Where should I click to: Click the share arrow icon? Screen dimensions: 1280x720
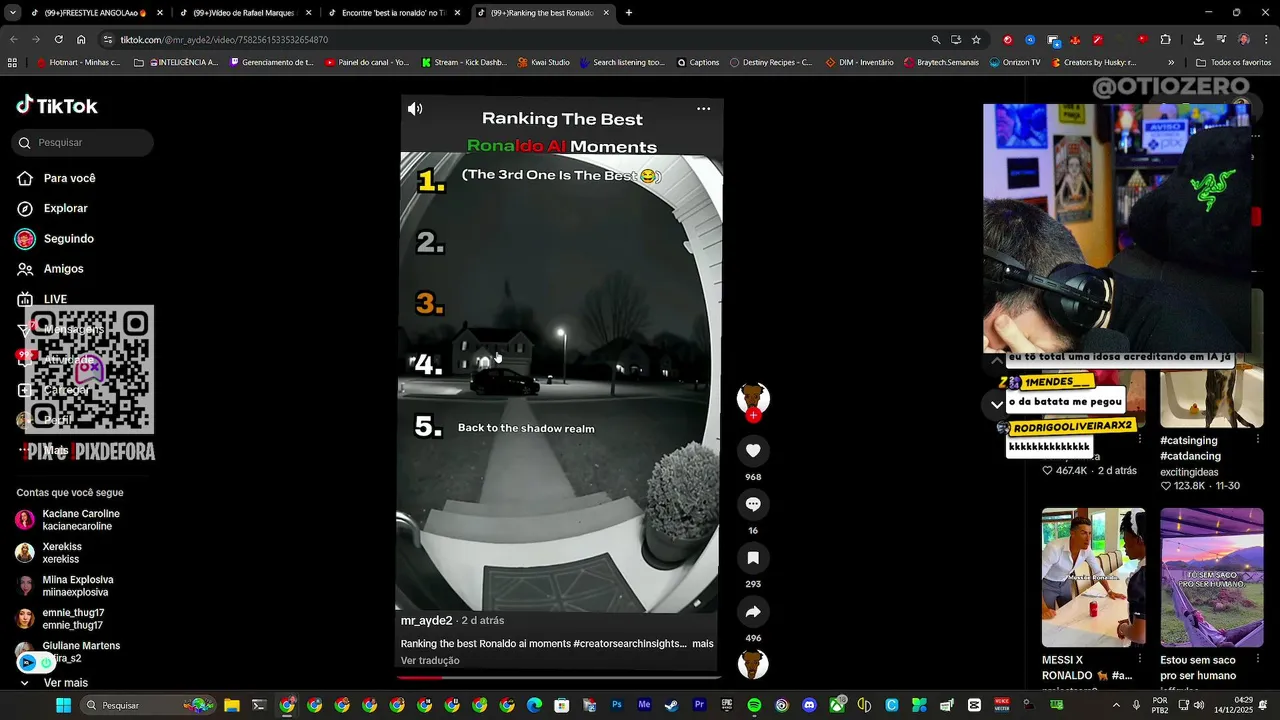click(753, 612)
